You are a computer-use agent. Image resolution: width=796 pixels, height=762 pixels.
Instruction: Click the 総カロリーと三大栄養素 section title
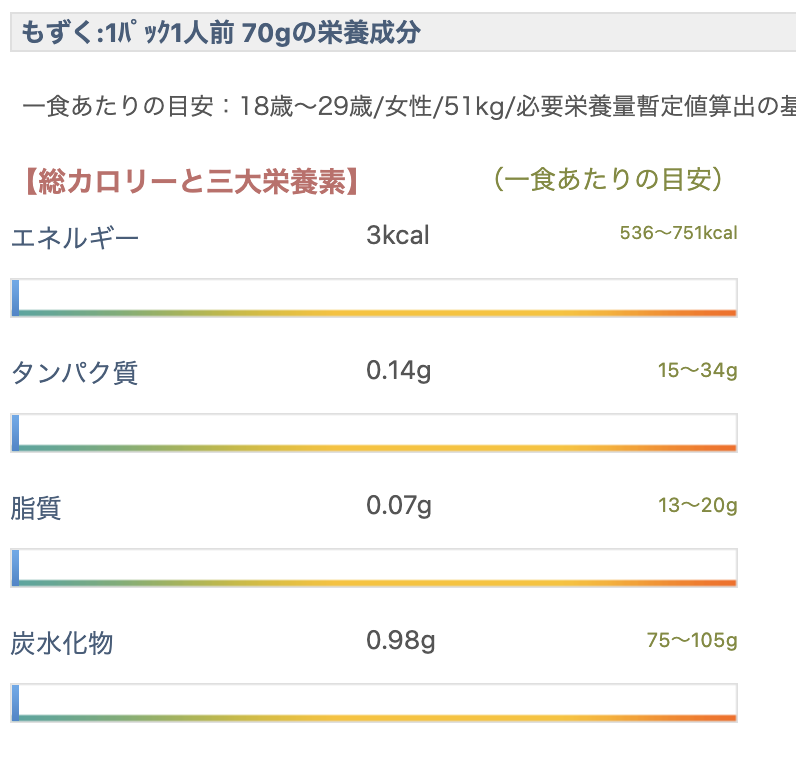pos(190,181)
